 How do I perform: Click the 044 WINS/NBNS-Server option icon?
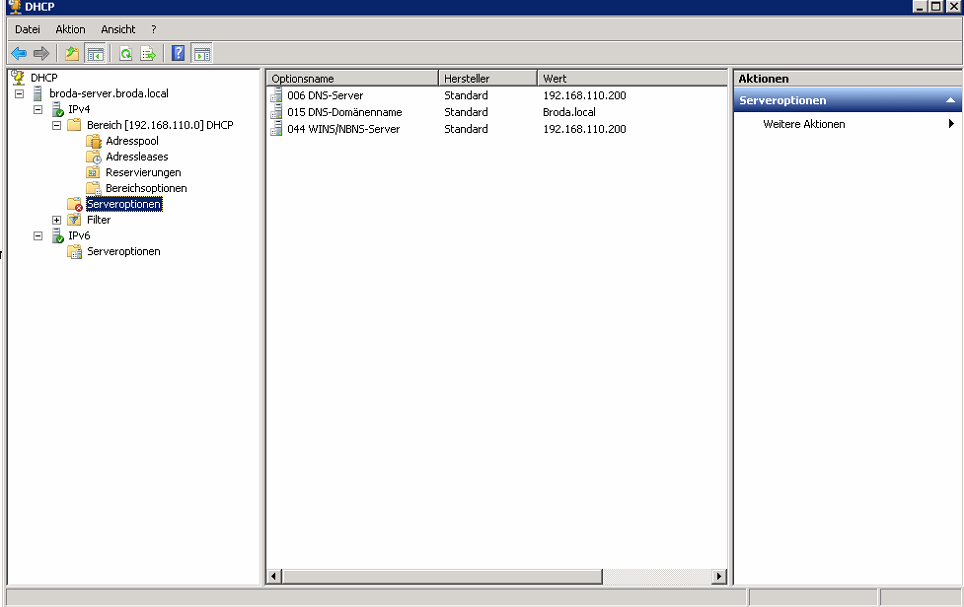tap(276, 129)
